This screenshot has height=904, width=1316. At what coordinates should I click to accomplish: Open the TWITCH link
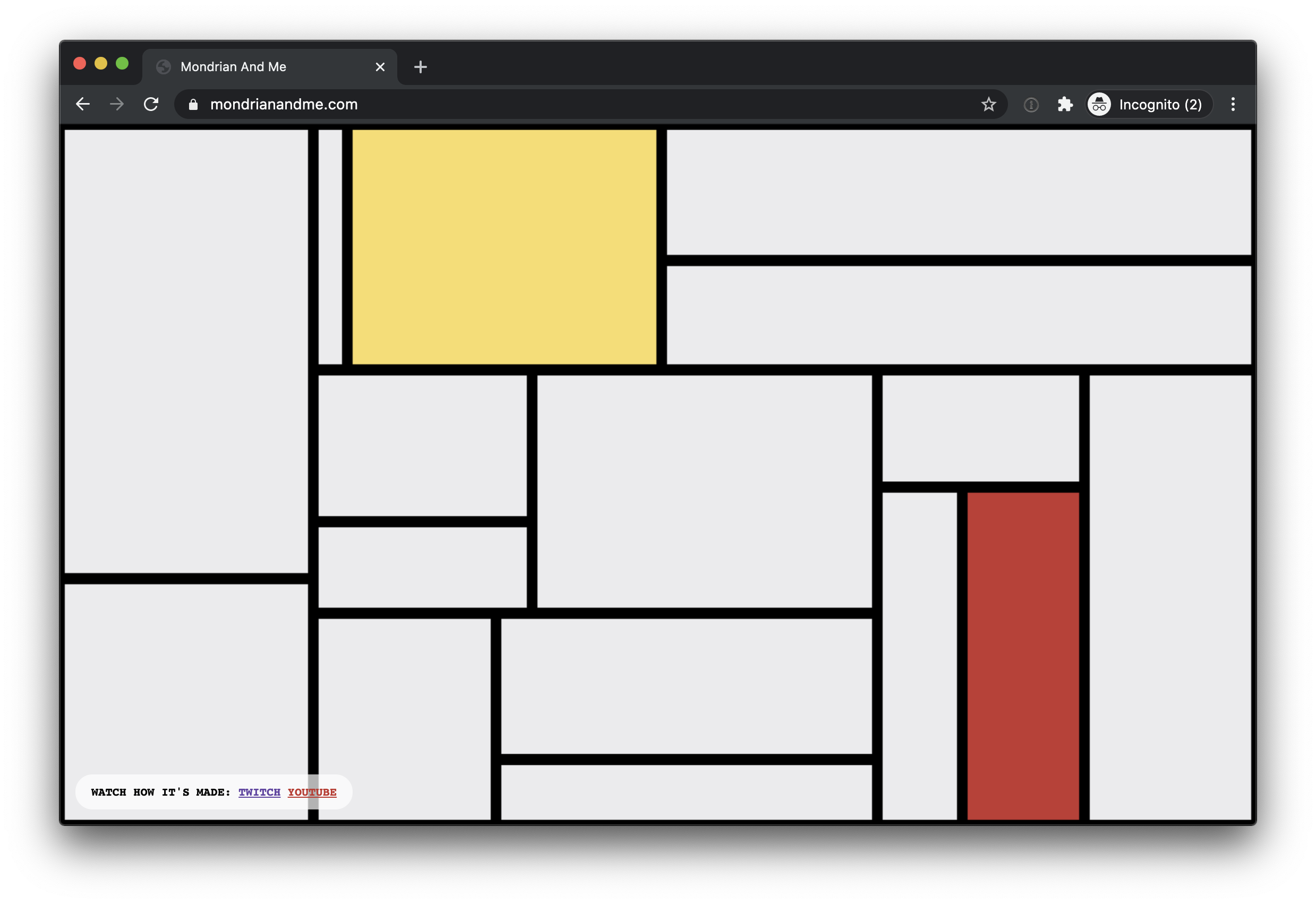259,792
